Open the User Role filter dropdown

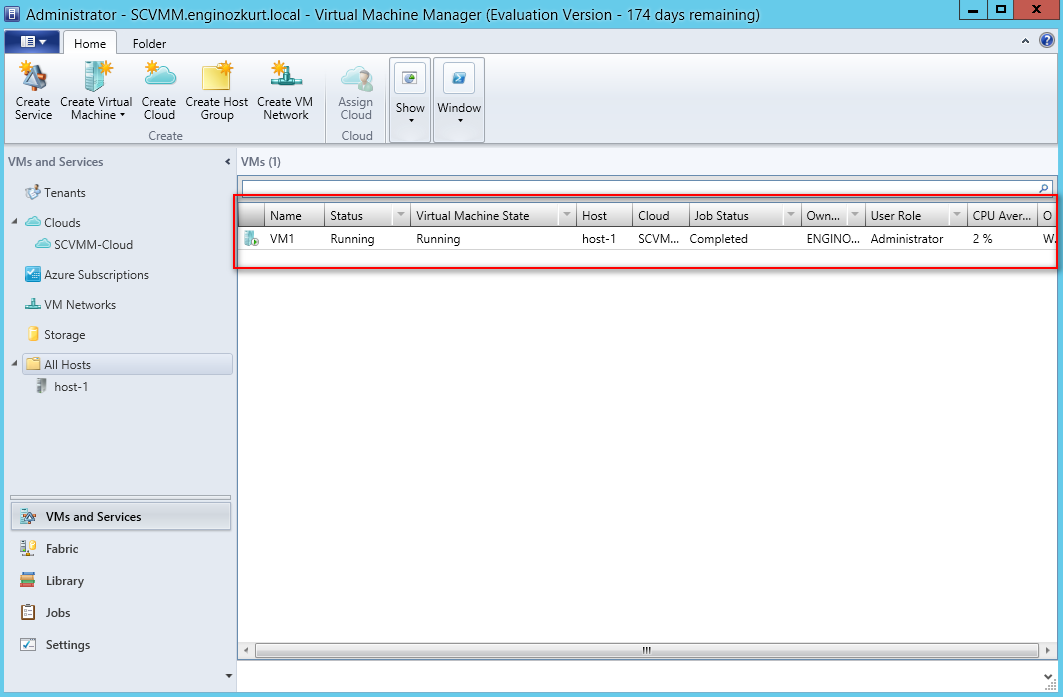(x=957, y=216)
